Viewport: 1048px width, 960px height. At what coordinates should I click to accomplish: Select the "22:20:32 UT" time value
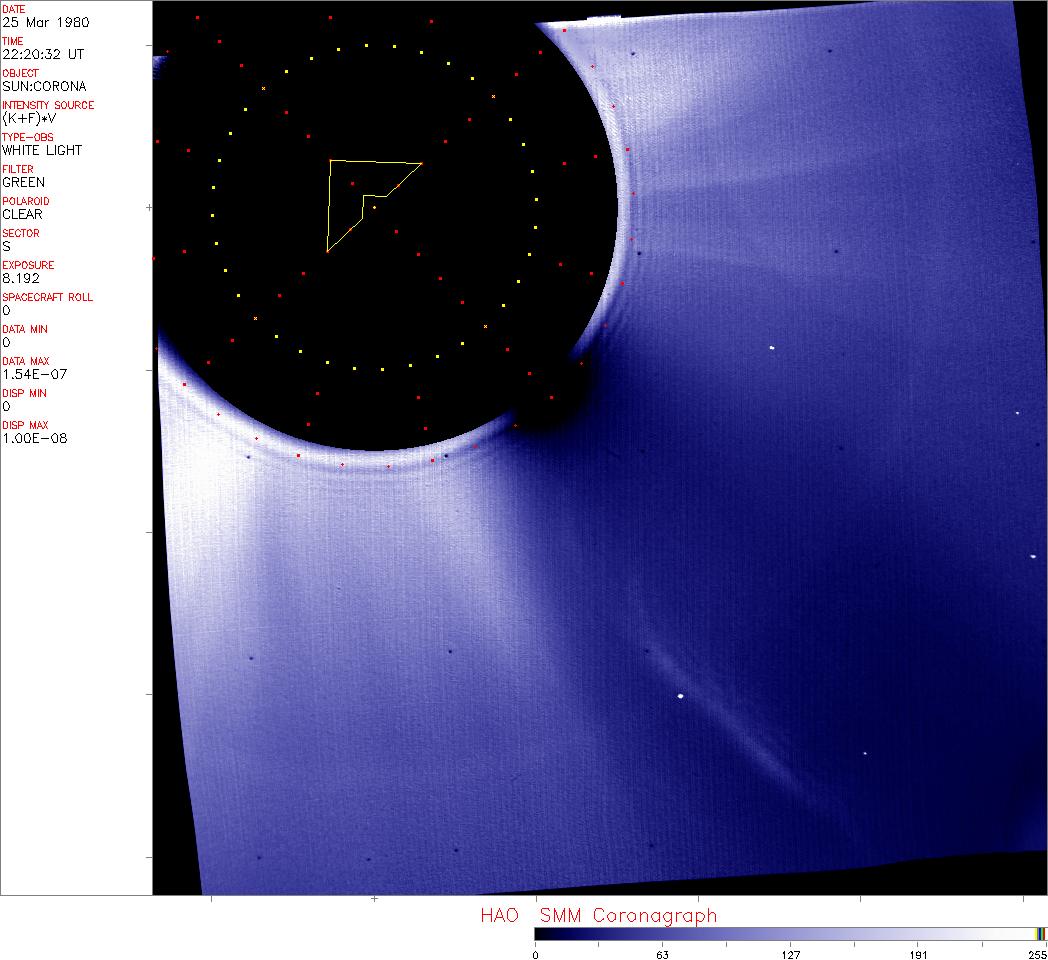pyautogui.click(x=42, y=54)
